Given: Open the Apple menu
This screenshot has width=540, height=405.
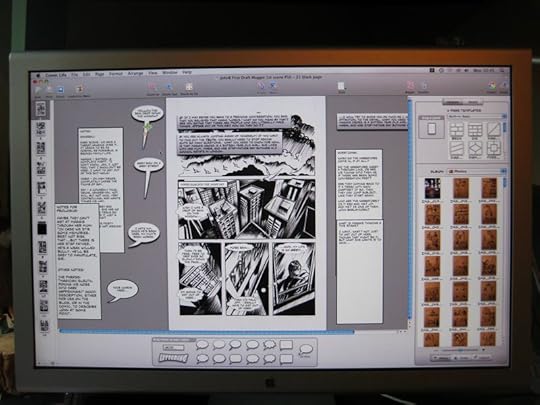Looking at the screenshot, I should [39, 75].
